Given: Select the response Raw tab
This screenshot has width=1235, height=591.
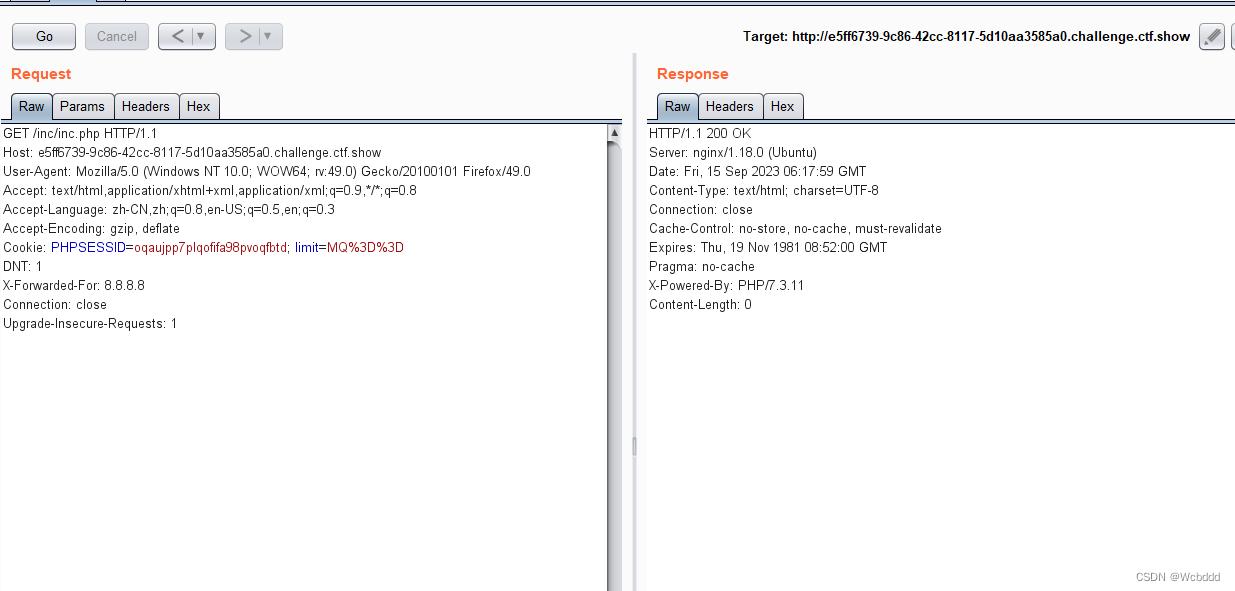Looking at the screenshot, I should [678, 106].
